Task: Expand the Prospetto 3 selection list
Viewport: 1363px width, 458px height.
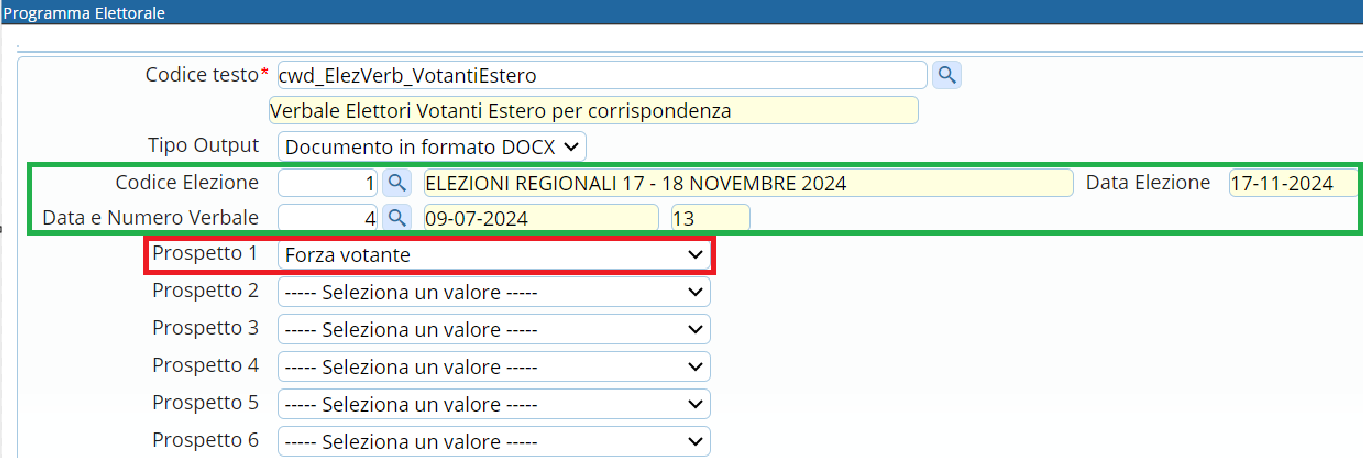Action: [494, 329]
